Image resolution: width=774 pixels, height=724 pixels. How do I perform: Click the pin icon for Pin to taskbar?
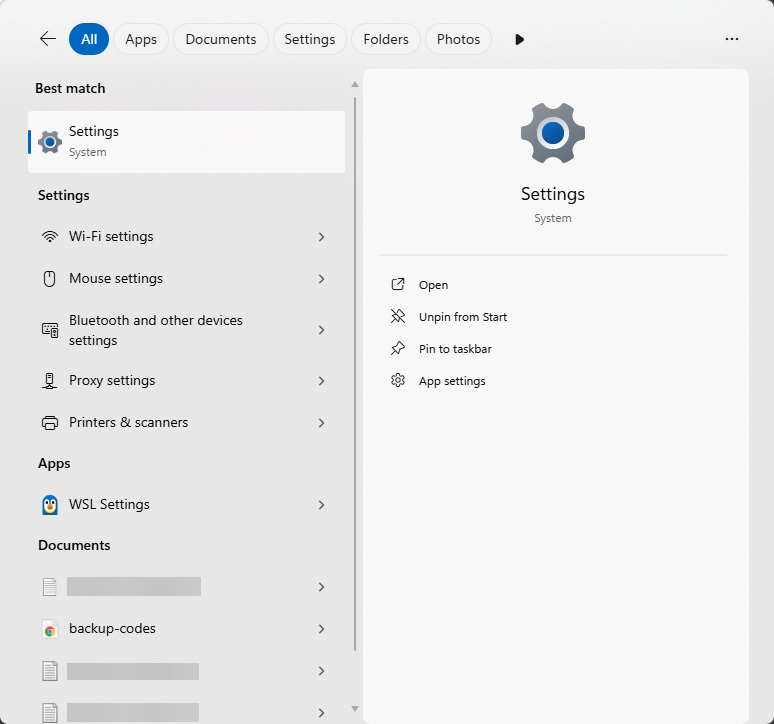398,348
